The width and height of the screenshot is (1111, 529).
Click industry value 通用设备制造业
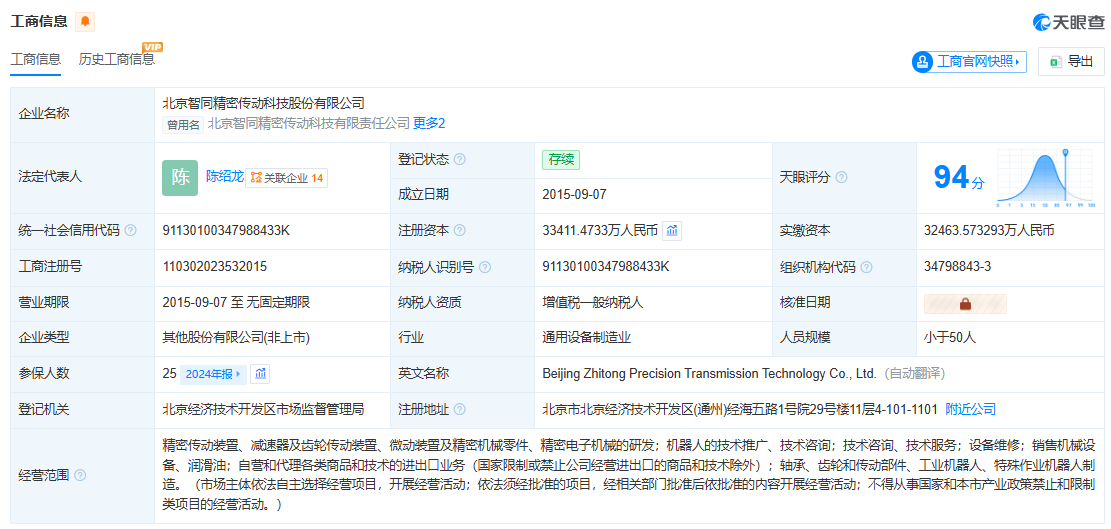(586, 338)
